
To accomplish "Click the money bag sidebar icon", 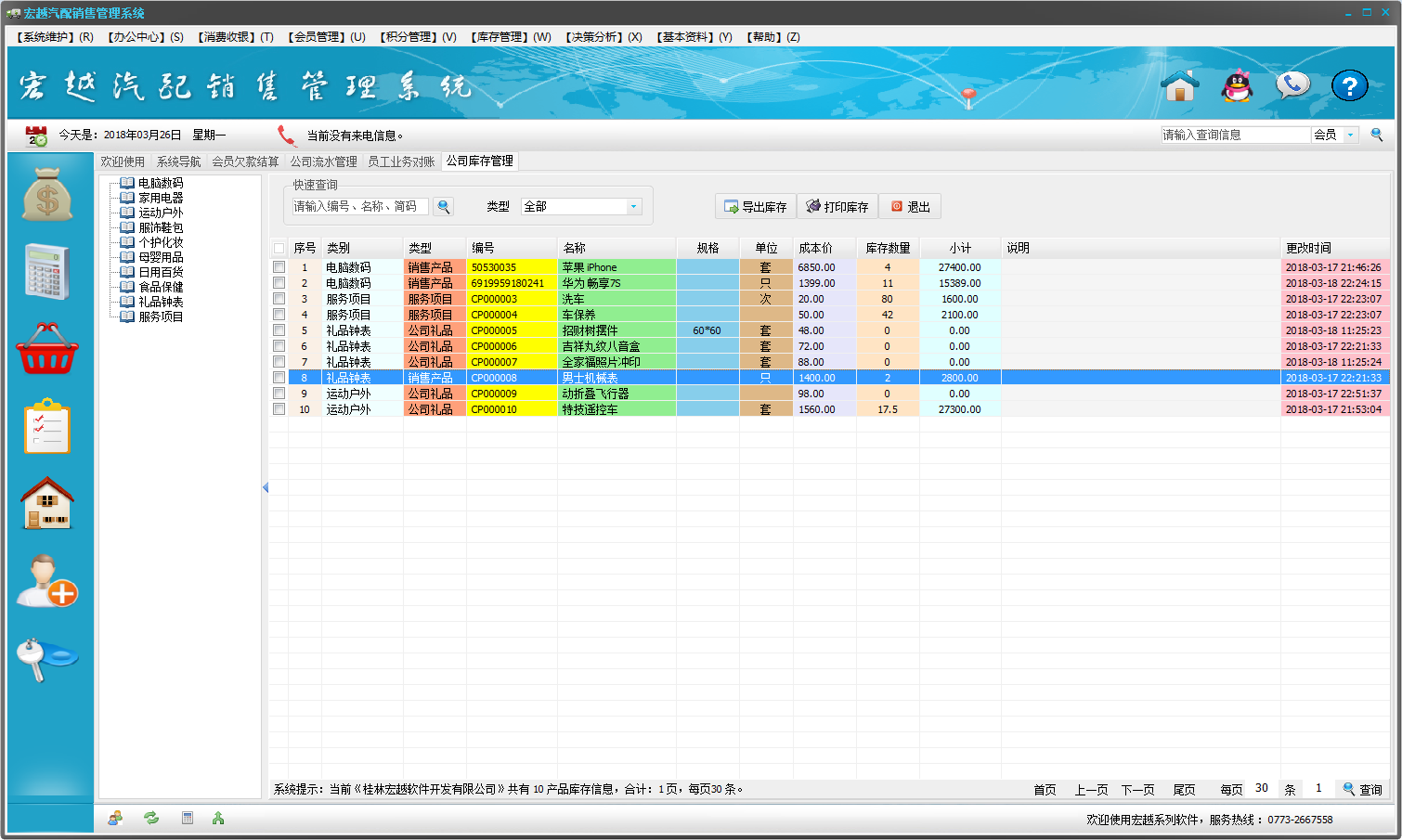I will point(47,195).
